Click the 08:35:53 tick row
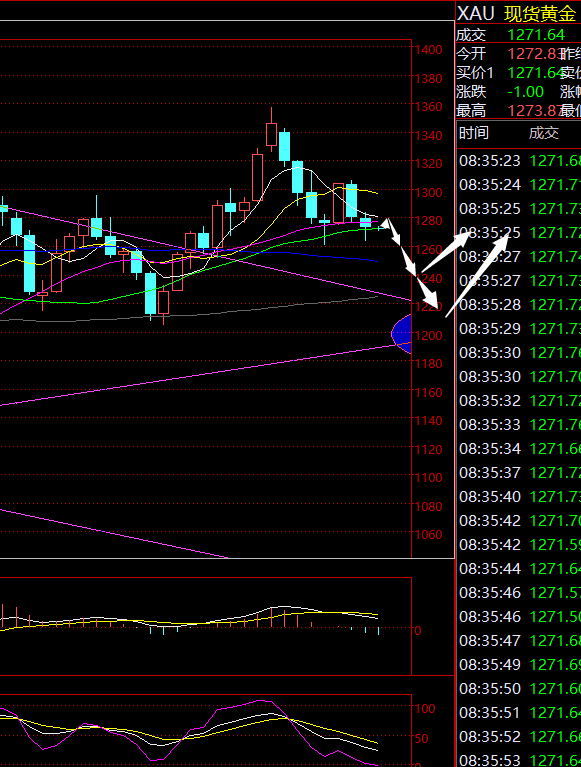The image size is (581, 767). 519,760
